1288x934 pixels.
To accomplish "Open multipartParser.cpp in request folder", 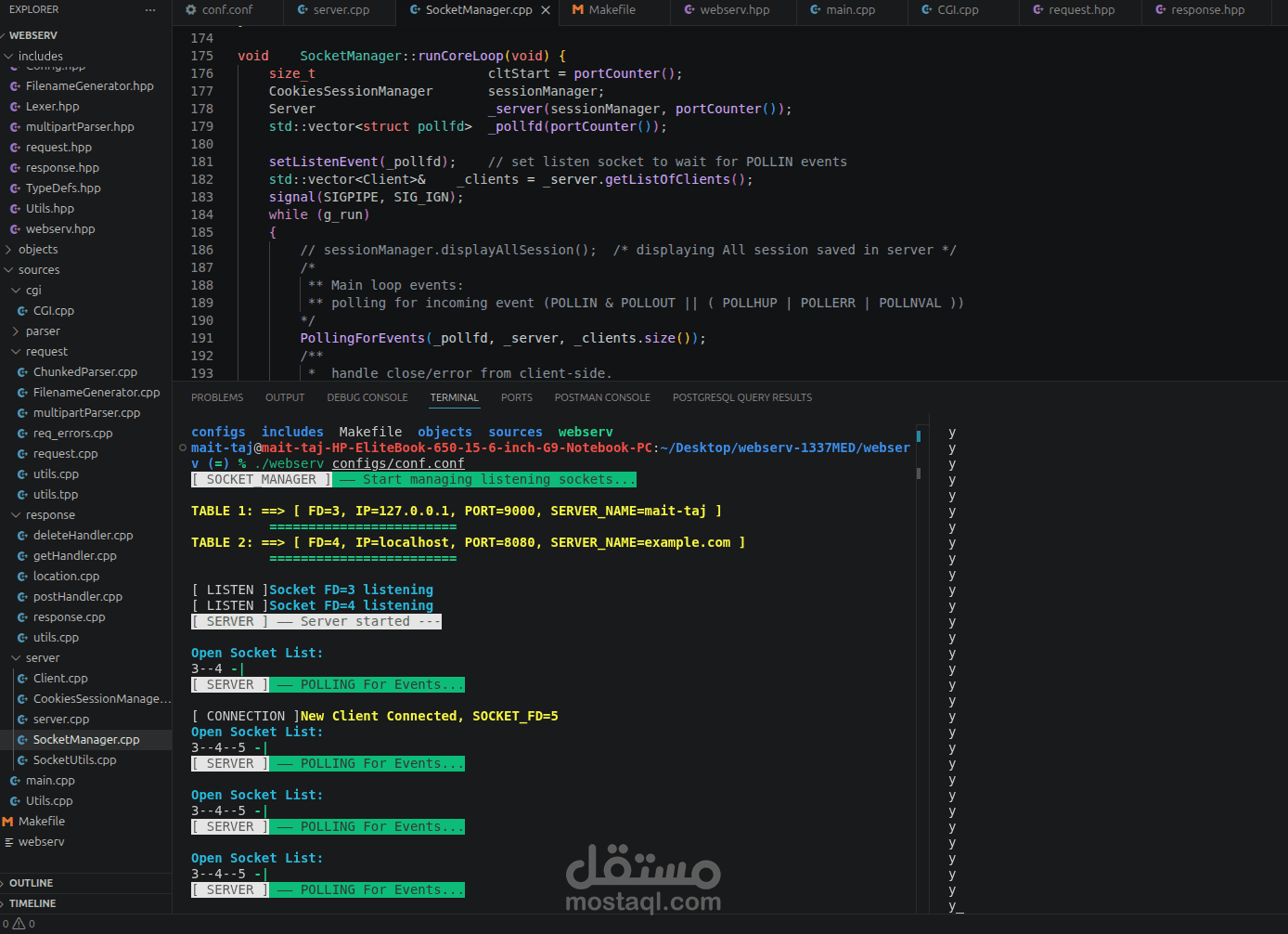I will (x=85, y=413).
